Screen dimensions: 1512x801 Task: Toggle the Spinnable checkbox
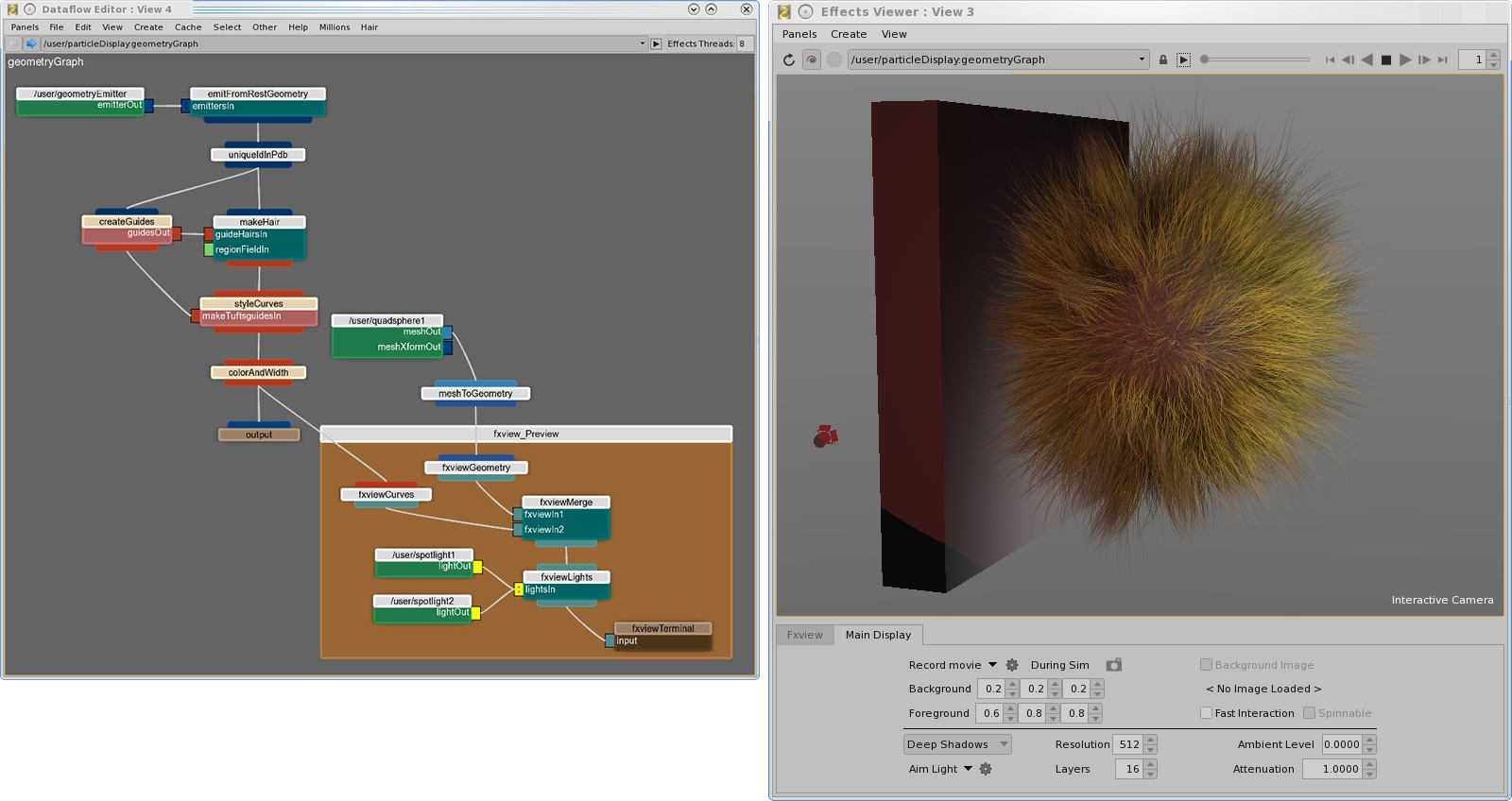1309,713
